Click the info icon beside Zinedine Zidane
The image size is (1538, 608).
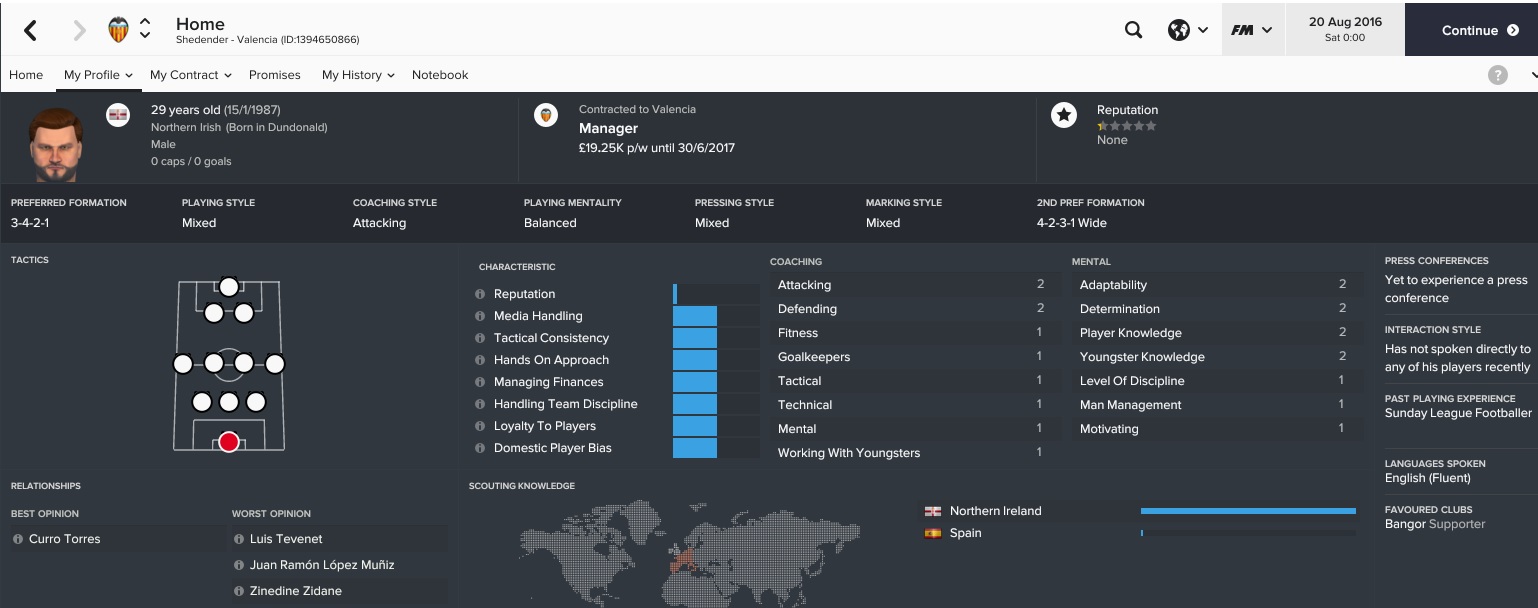[239, 591]
